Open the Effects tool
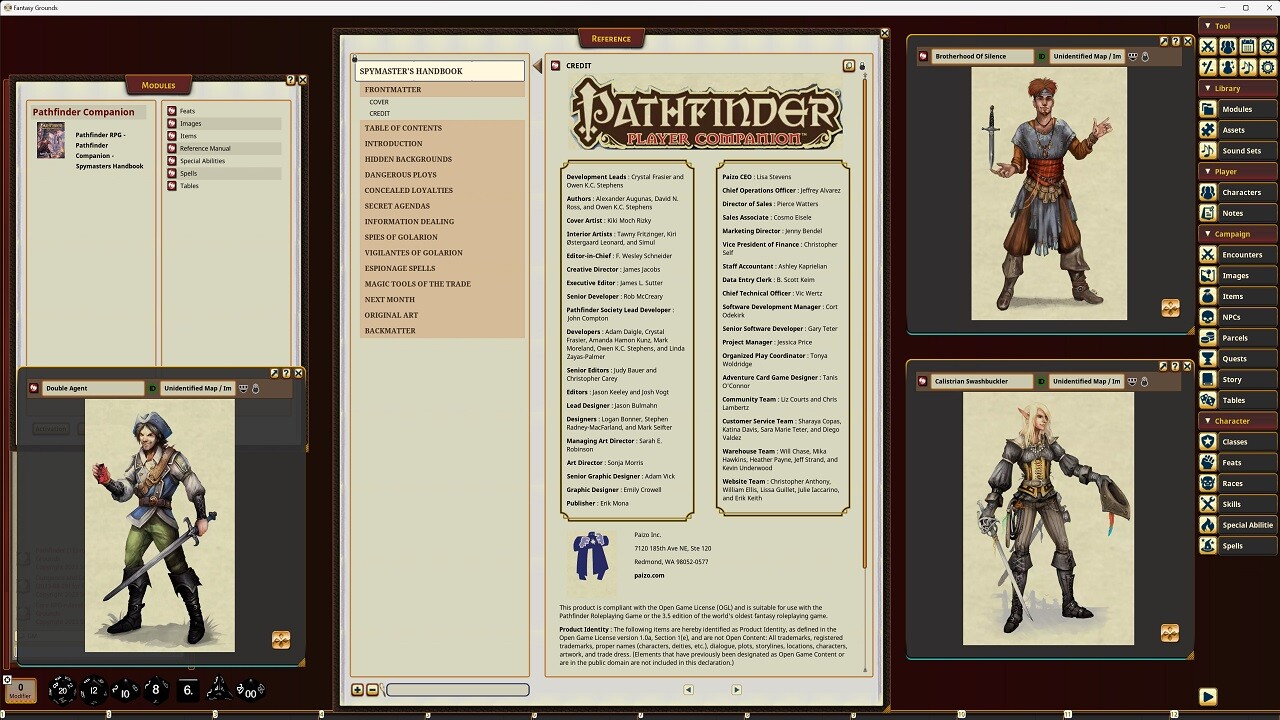 point(1228,67)
